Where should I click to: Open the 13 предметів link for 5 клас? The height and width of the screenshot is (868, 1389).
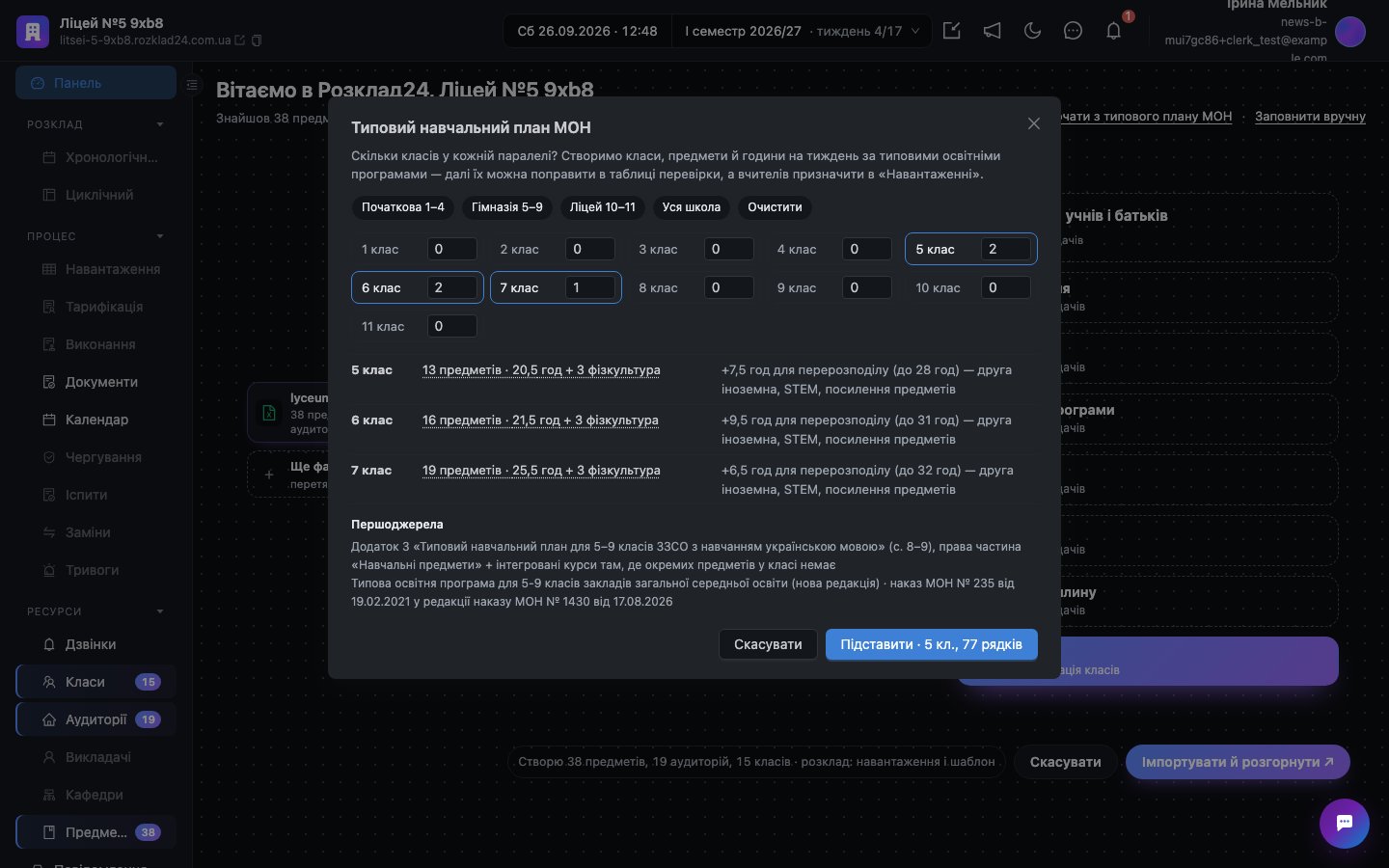[541, 370]
